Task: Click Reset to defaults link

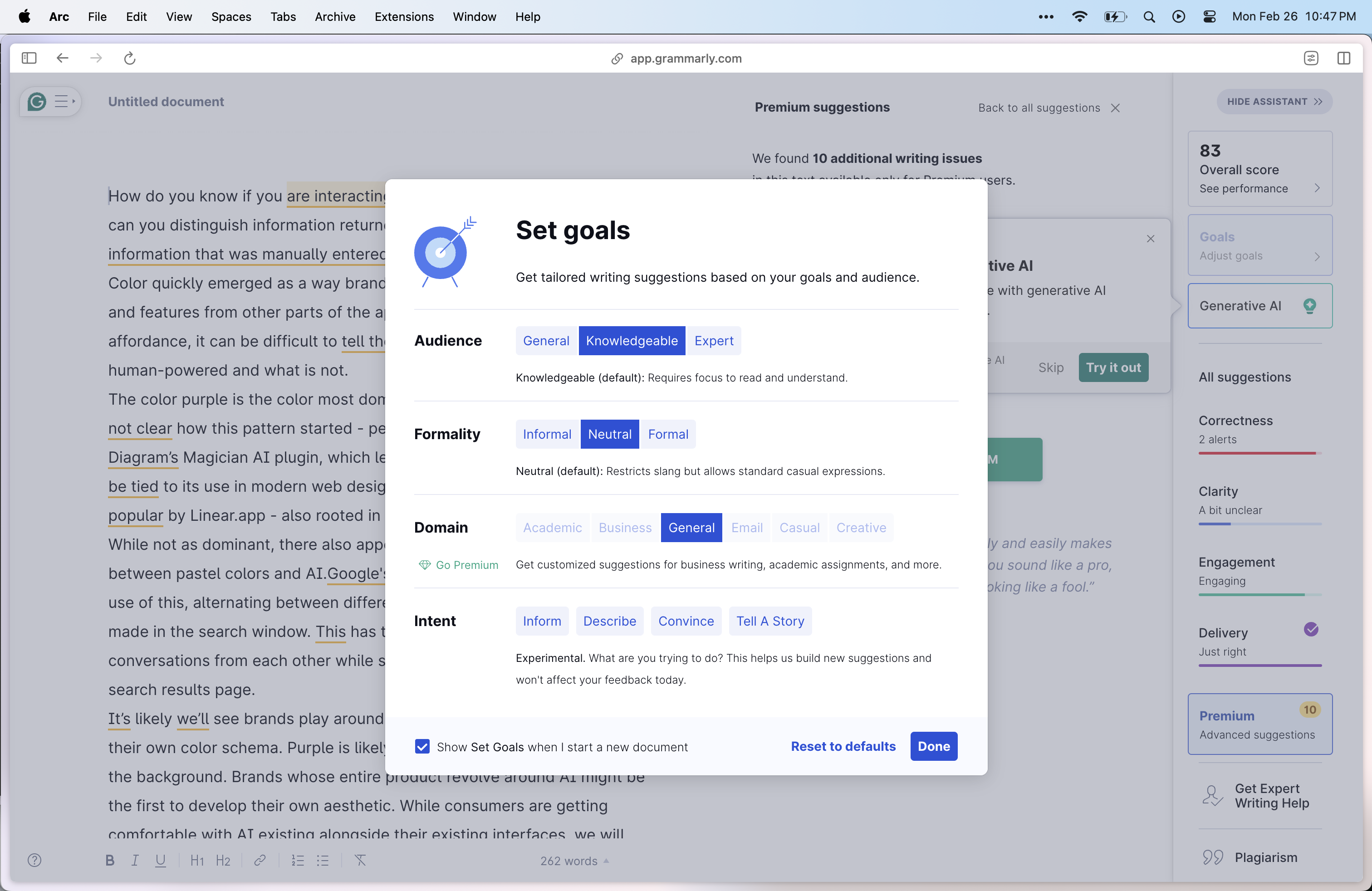Action: pyautogui.click(x=843, y=746)
